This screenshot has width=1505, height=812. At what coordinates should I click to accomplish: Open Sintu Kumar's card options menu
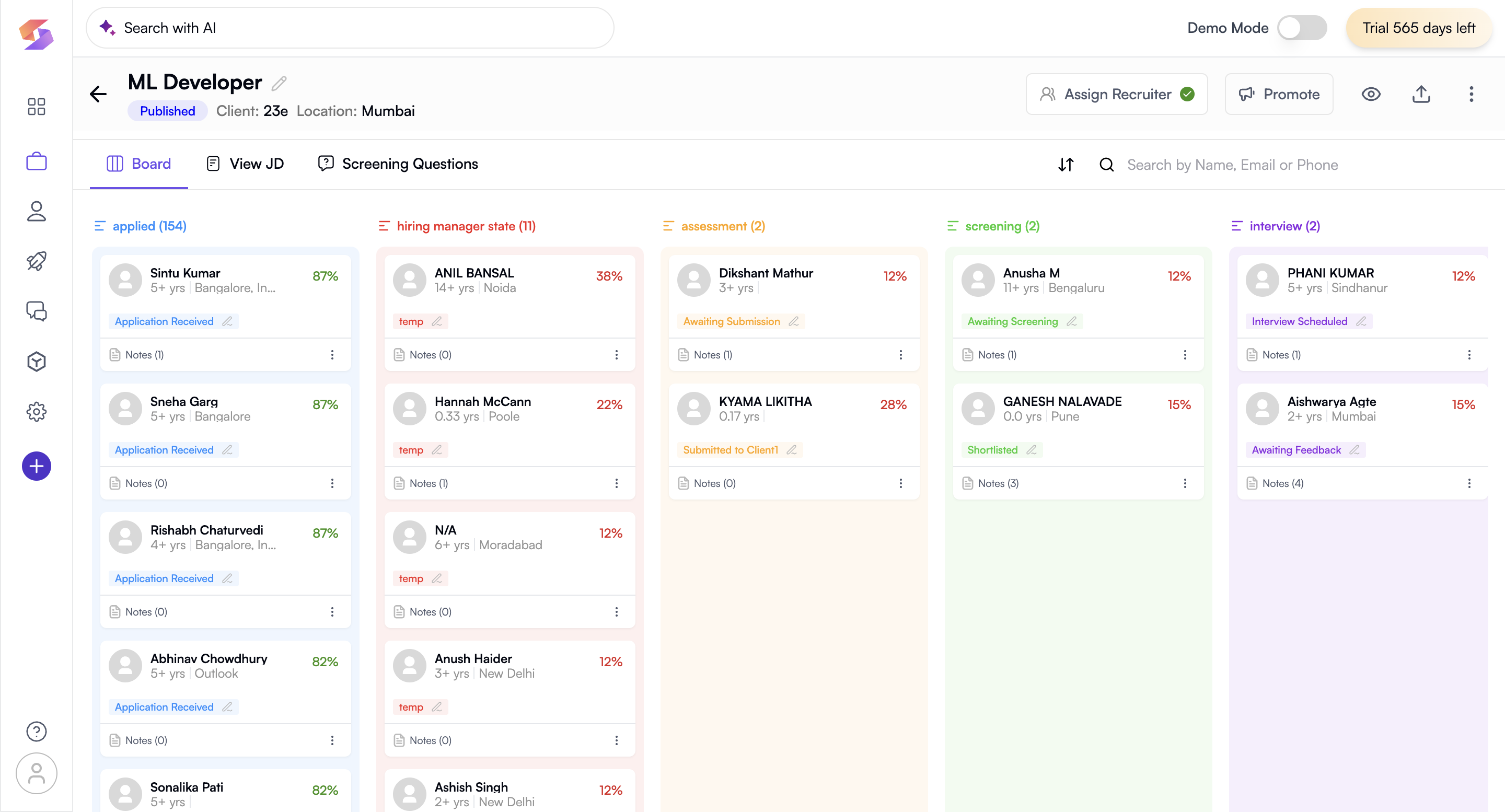click(332, 355)
